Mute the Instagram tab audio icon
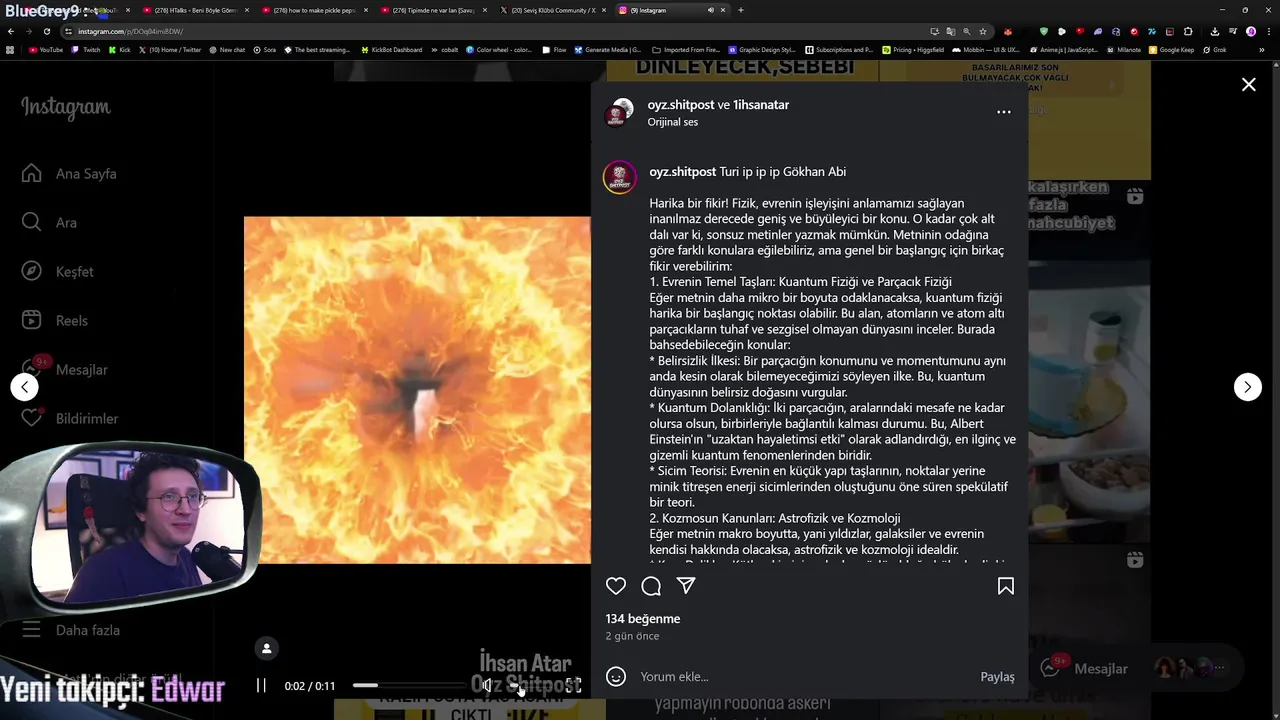 (x=711, y=10)
